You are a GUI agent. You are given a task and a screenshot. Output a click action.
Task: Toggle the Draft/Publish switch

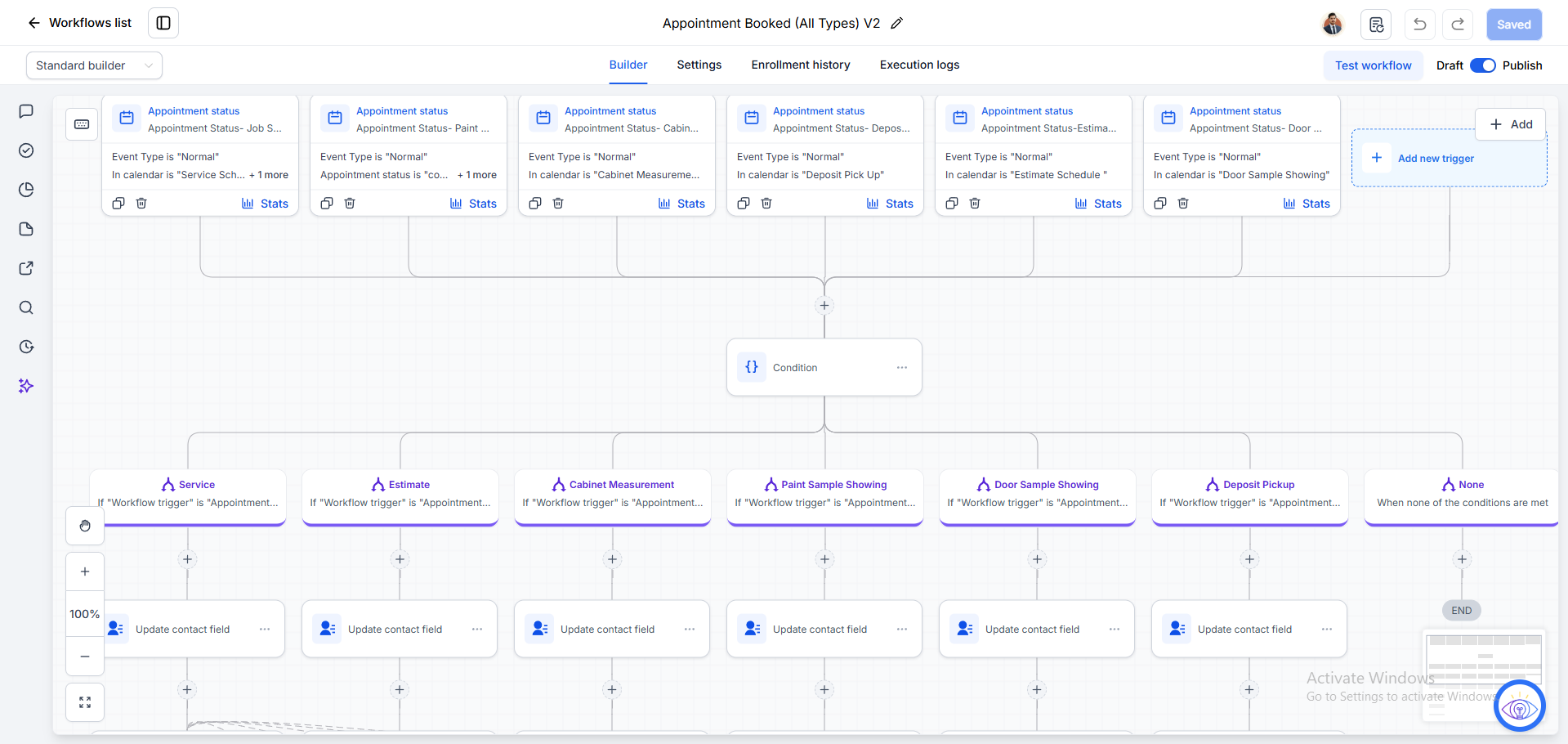pyautogui.click(x=1483, y=65)
